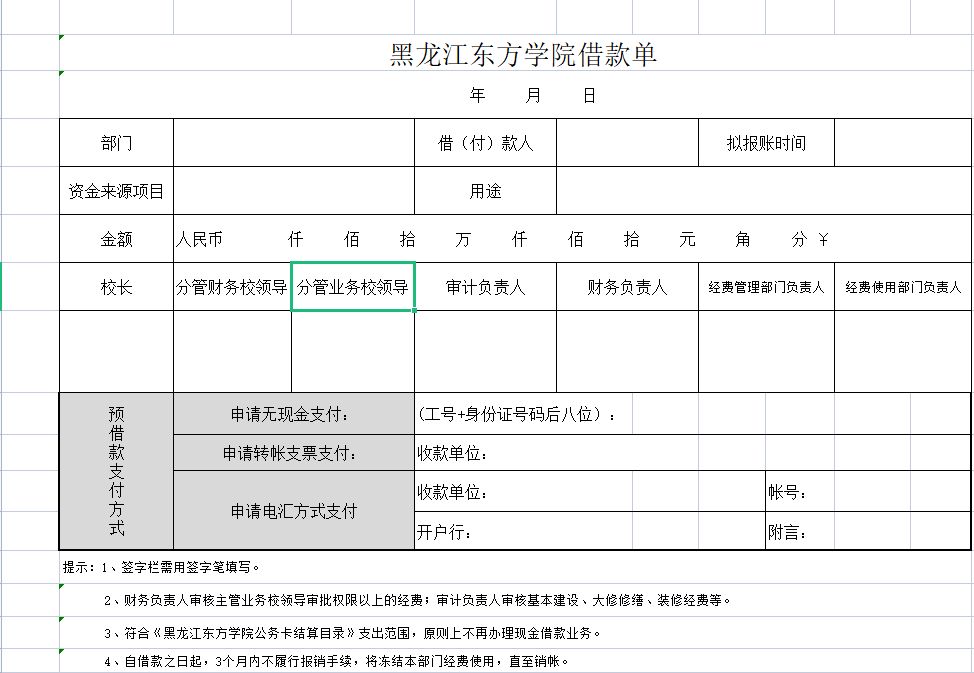Click note 1 about 签字栏需用签字笔填写

tap(162, 567)
